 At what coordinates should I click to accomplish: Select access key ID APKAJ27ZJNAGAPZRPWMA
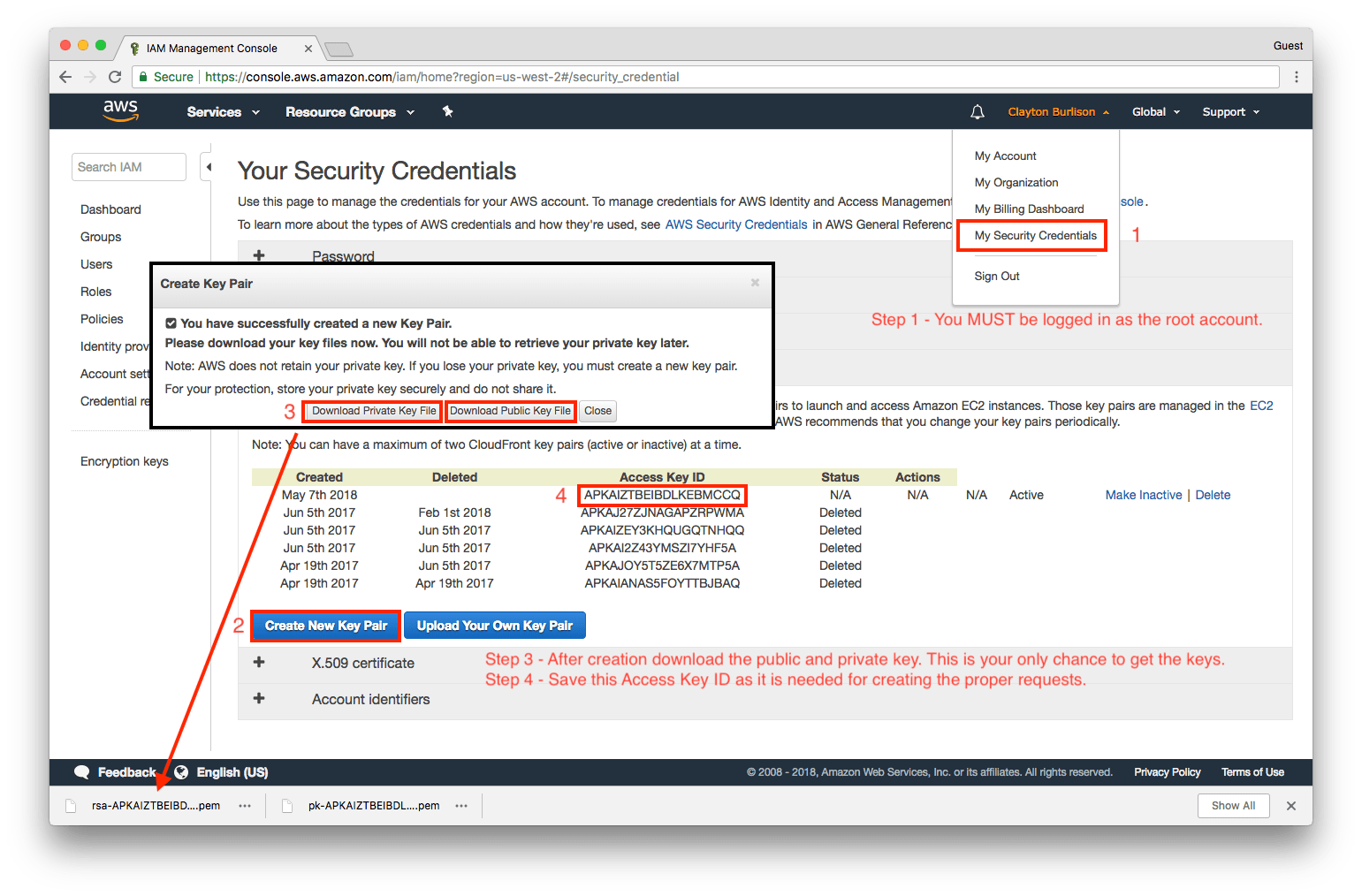click(662, 513)
